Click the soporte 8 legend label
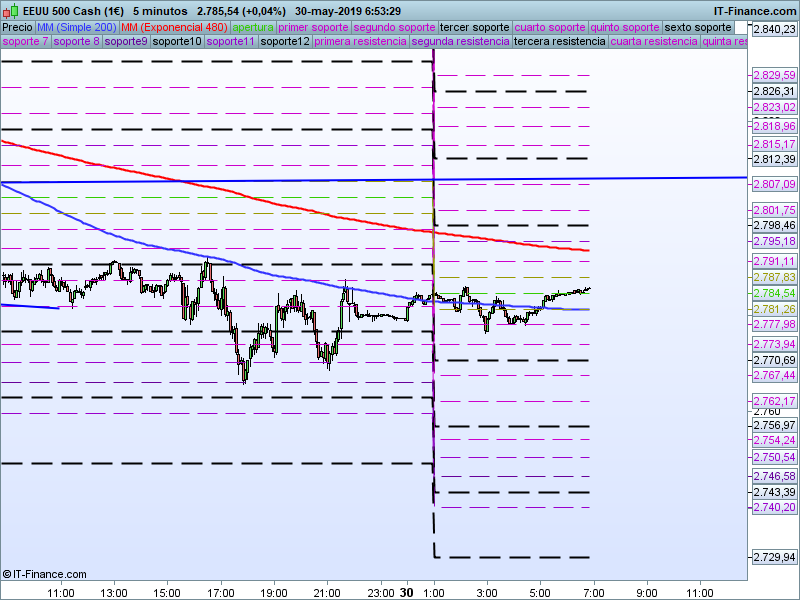This screenshot has width=800, height=600. click(77, 41)
